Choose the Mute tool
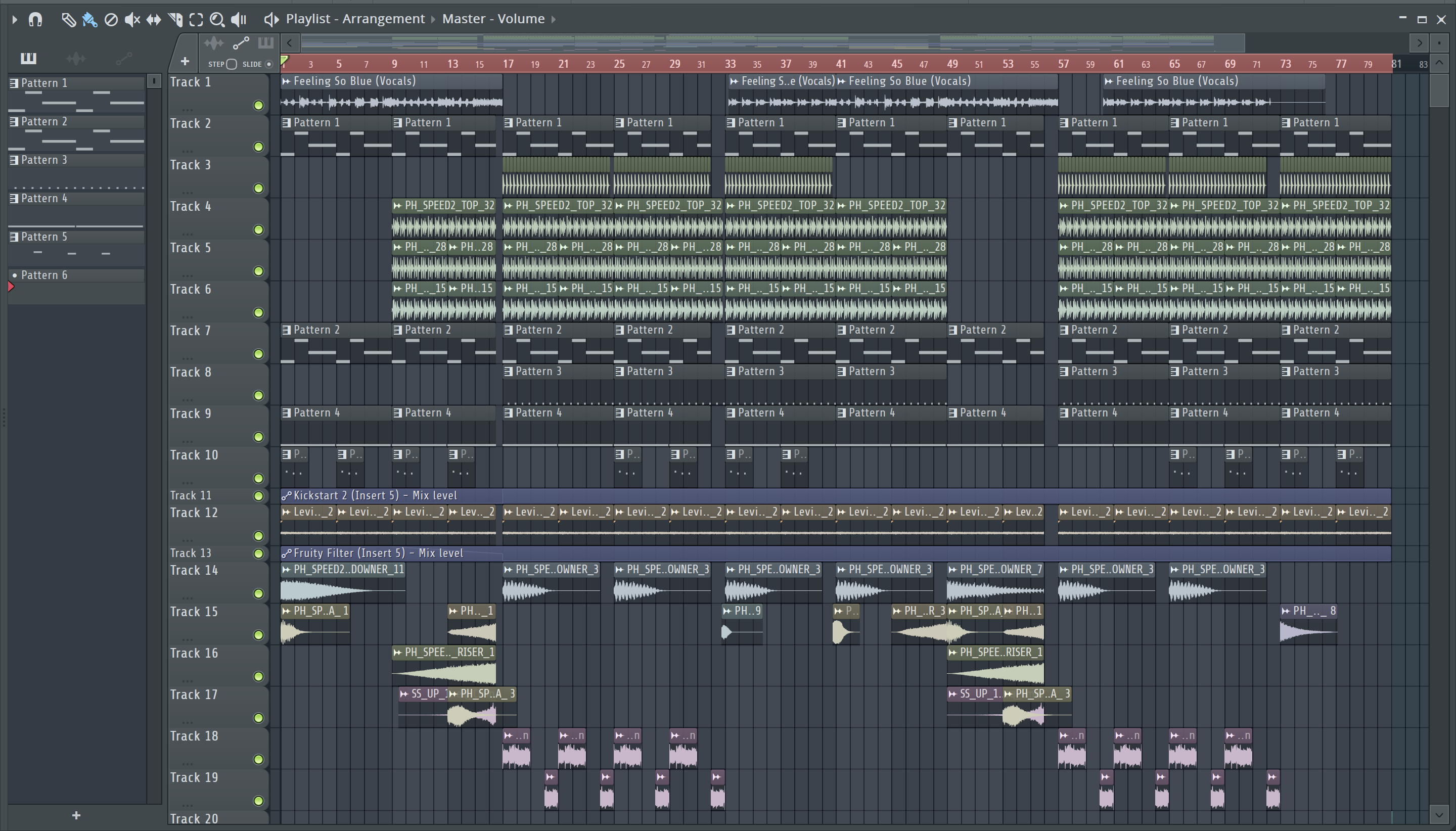This screenshot has height=831, width=1456. 132,20
